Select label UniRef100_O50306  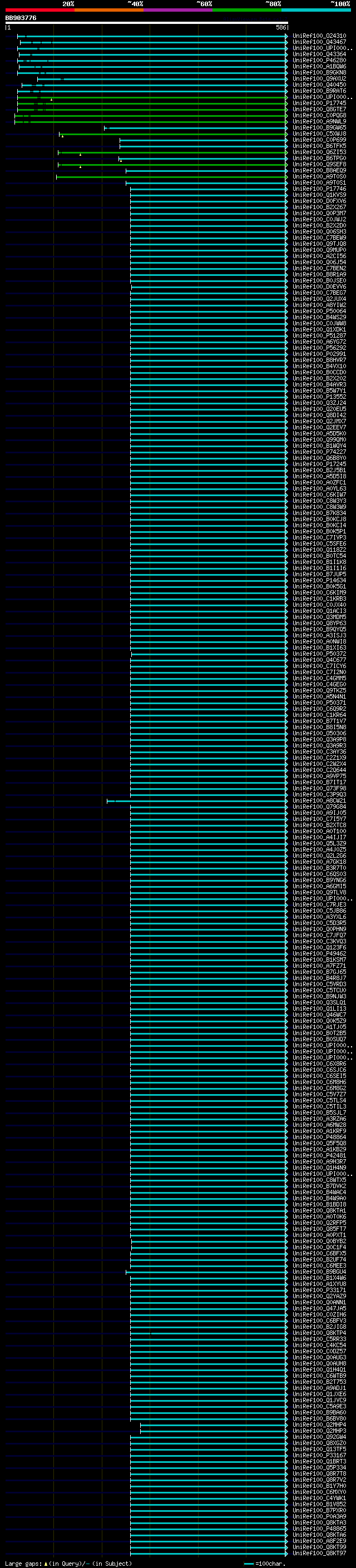click(x=319, y=733)
